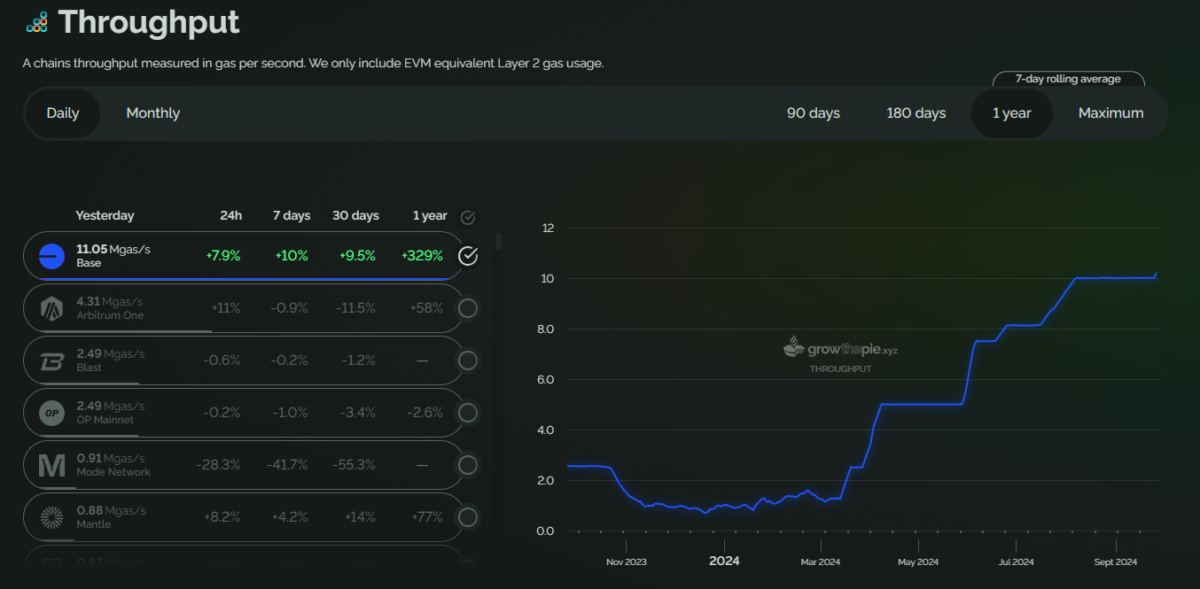The height and width of the screenshot is (589, 1200).
Task: Click the Base chain logo icon
Action: (x=52, y=256)
